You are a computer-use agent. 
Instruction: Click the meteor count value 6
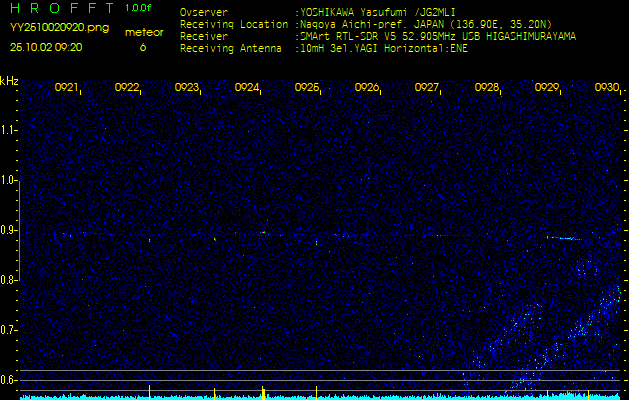tap(143, 47)
